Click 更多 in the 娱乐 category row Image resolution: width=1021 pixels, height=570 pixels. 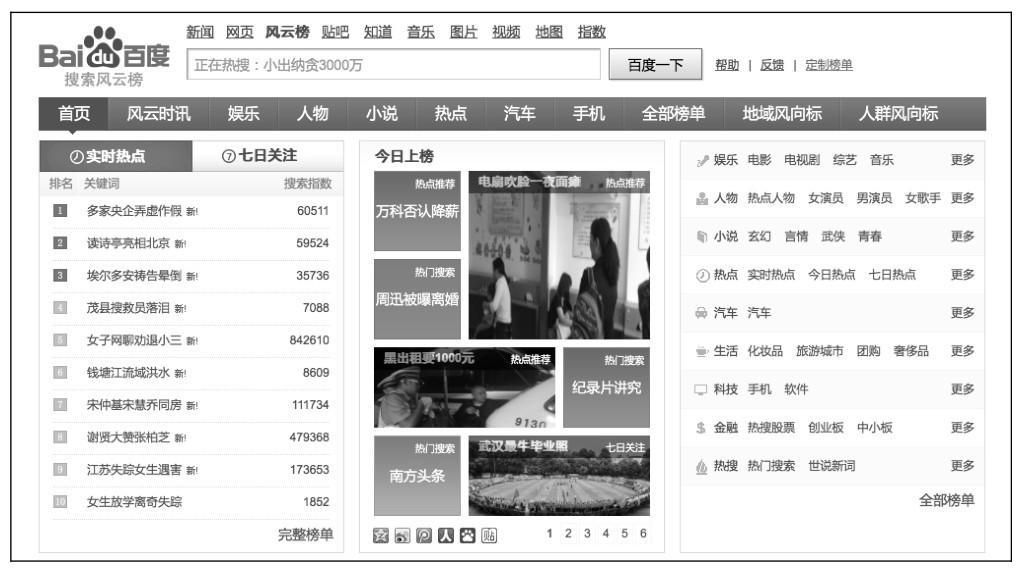click(962, 160)
